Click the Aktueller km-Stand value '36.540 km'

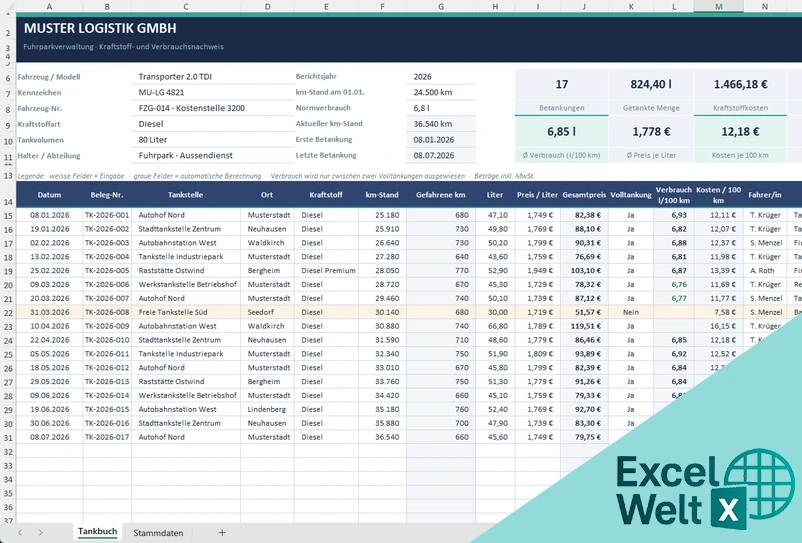[x=441, y=124]
